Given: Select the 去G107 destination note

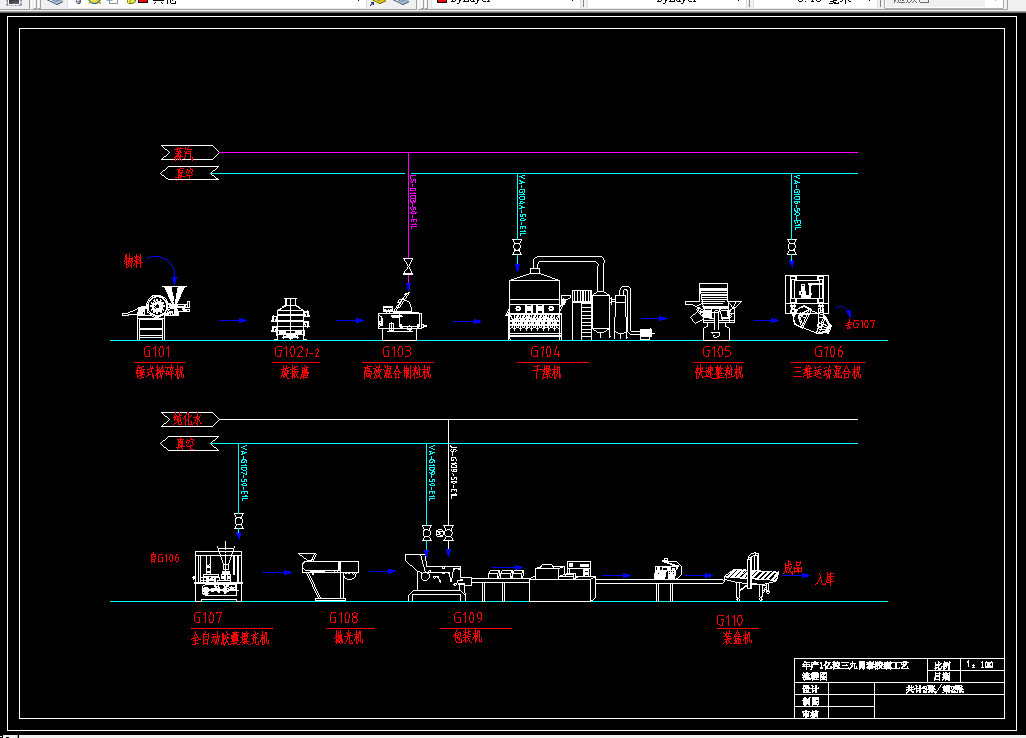Looking at the screenshot, I should [860, 324].
